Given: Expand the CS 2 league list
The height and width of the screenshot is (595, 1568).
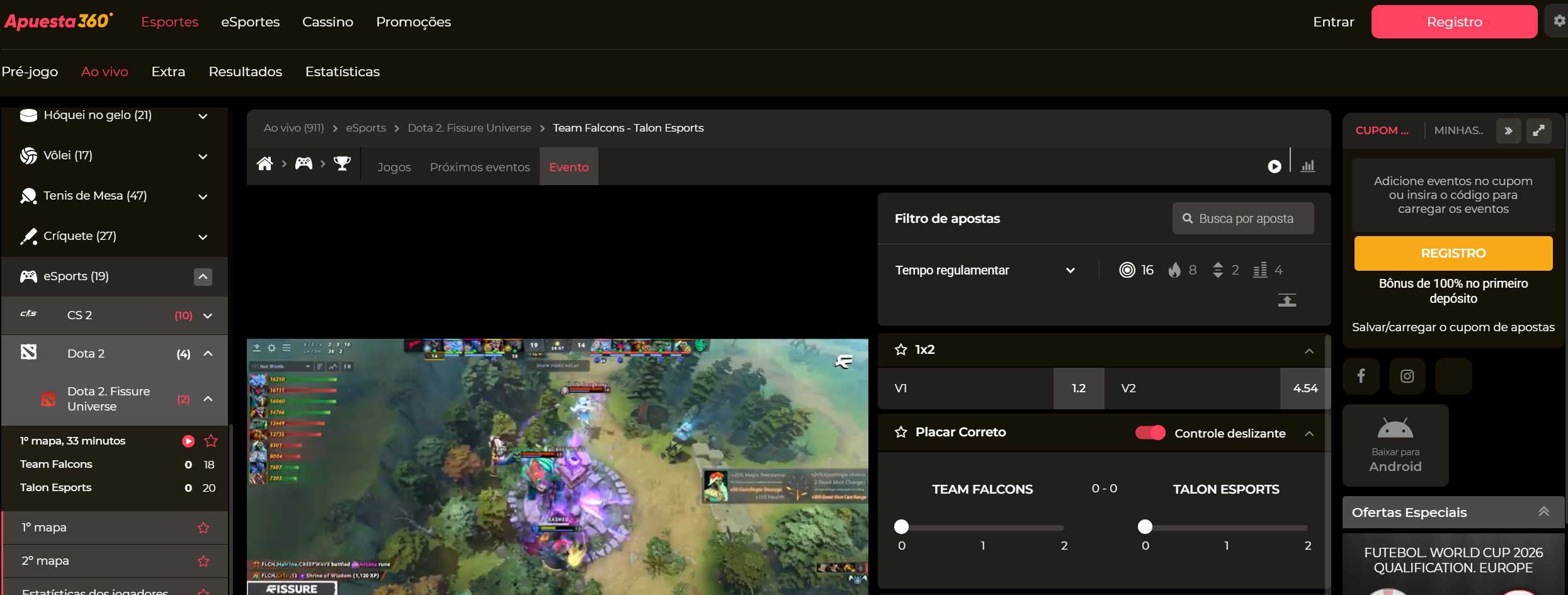Looking at the screenshot, I should coord(208,315).
